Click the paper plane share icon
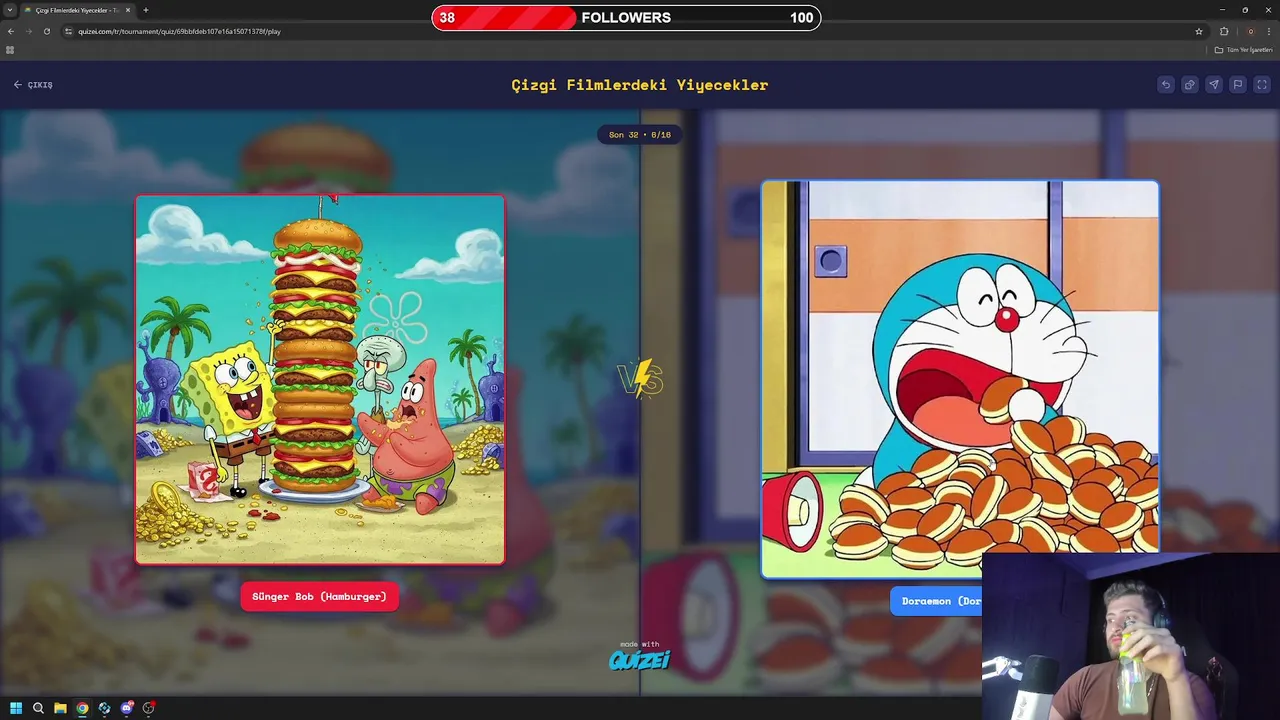Screen dimensions: 1280x720 pos(1213,85)
